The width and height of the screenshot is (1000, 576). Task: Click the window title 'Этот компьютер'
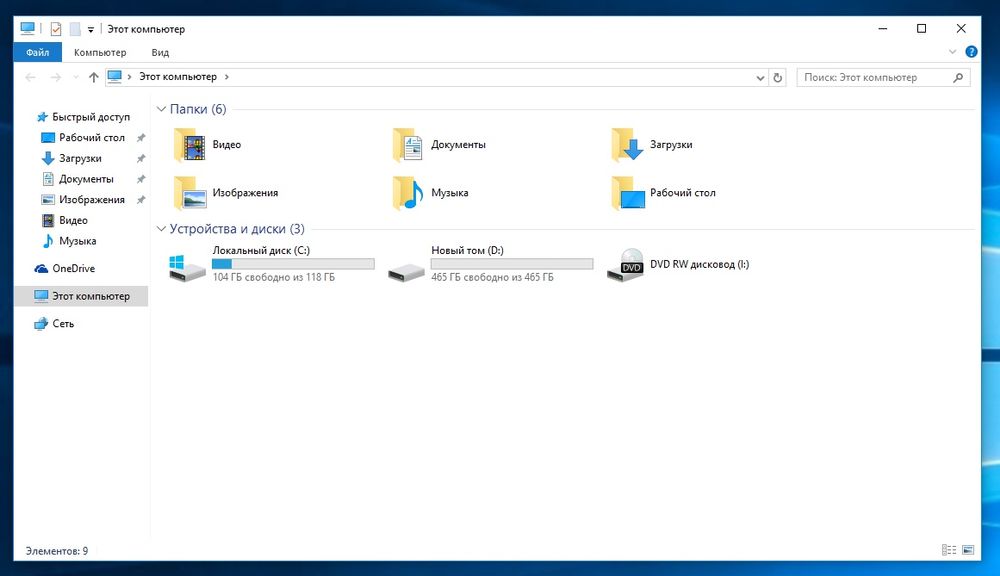(x=146, y=29)
